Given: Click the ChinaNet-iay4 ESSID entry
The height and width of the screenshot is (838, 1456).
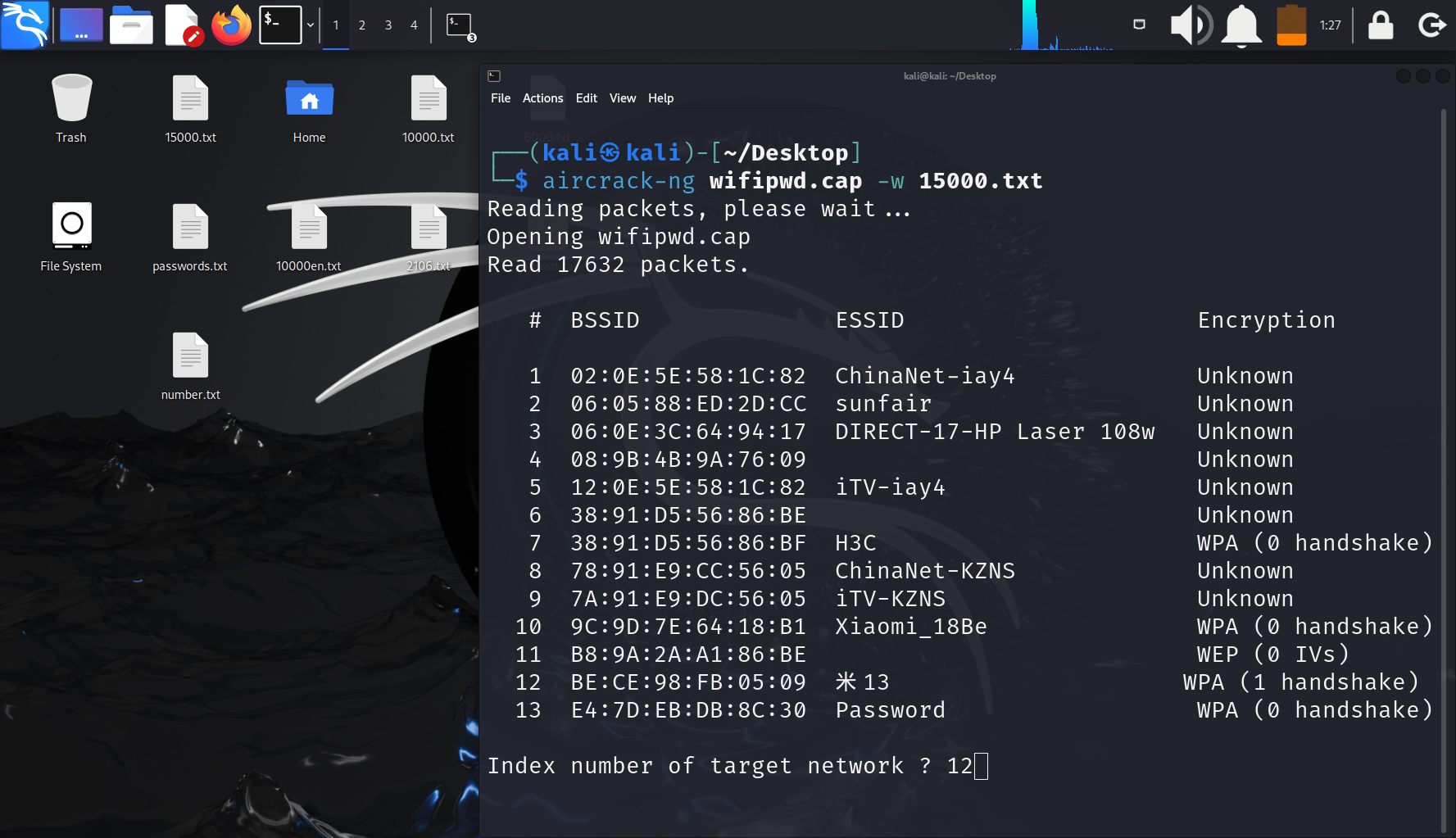Looking at the screenshot, I should click(x=925, y=376).
